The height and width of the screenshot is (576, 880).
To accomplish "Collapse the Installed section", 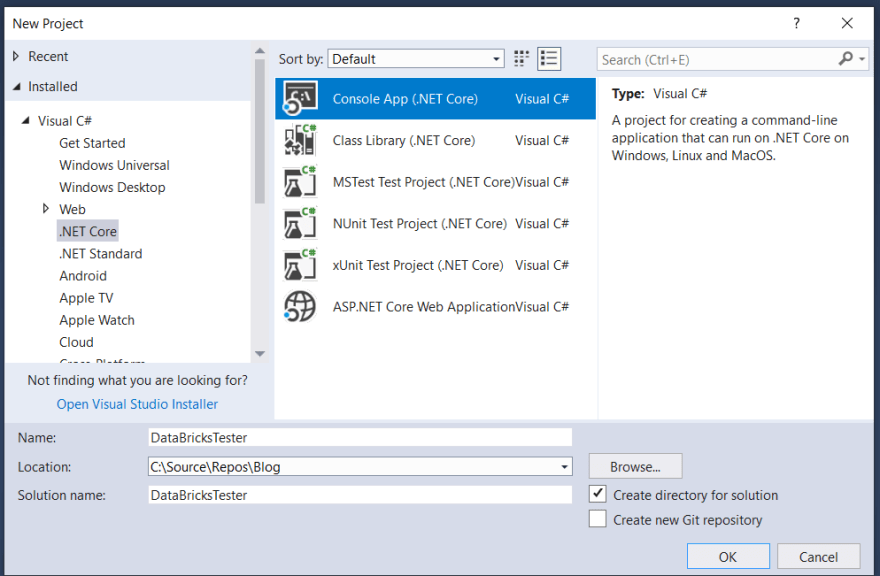I will (x=16, y=86).
